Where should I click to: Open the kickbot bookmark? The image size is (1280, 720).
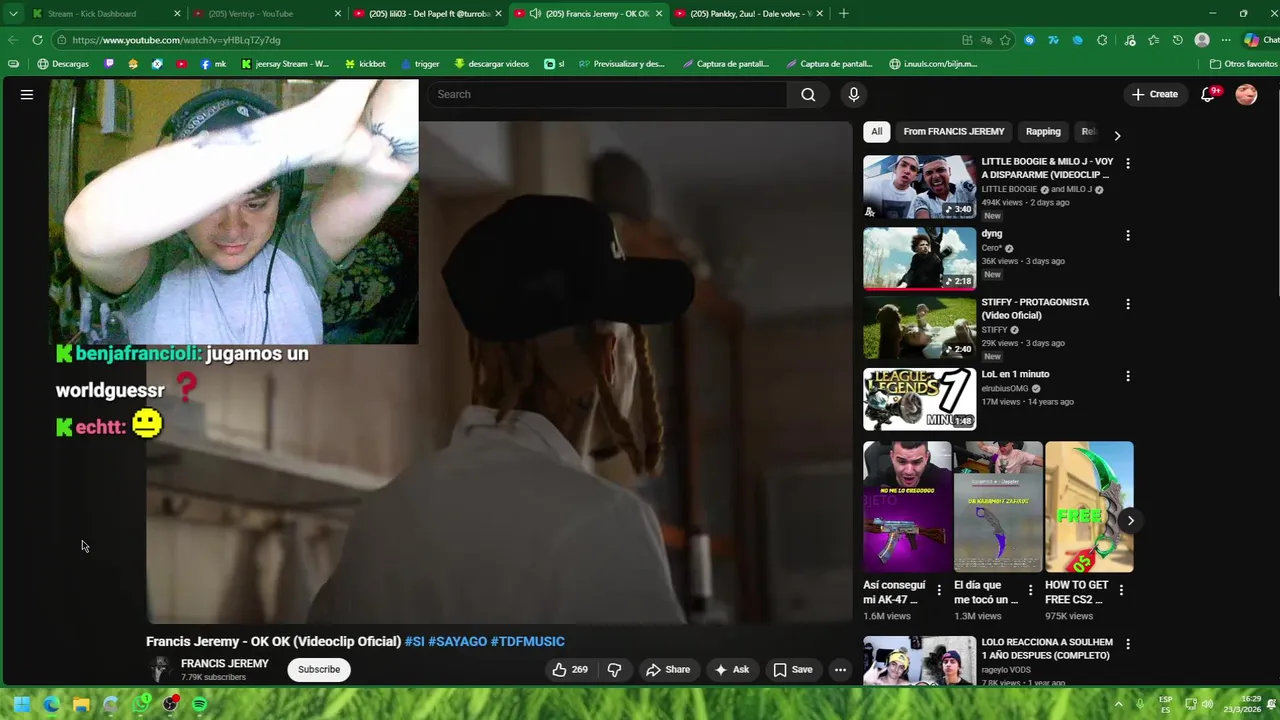point(365,64)
